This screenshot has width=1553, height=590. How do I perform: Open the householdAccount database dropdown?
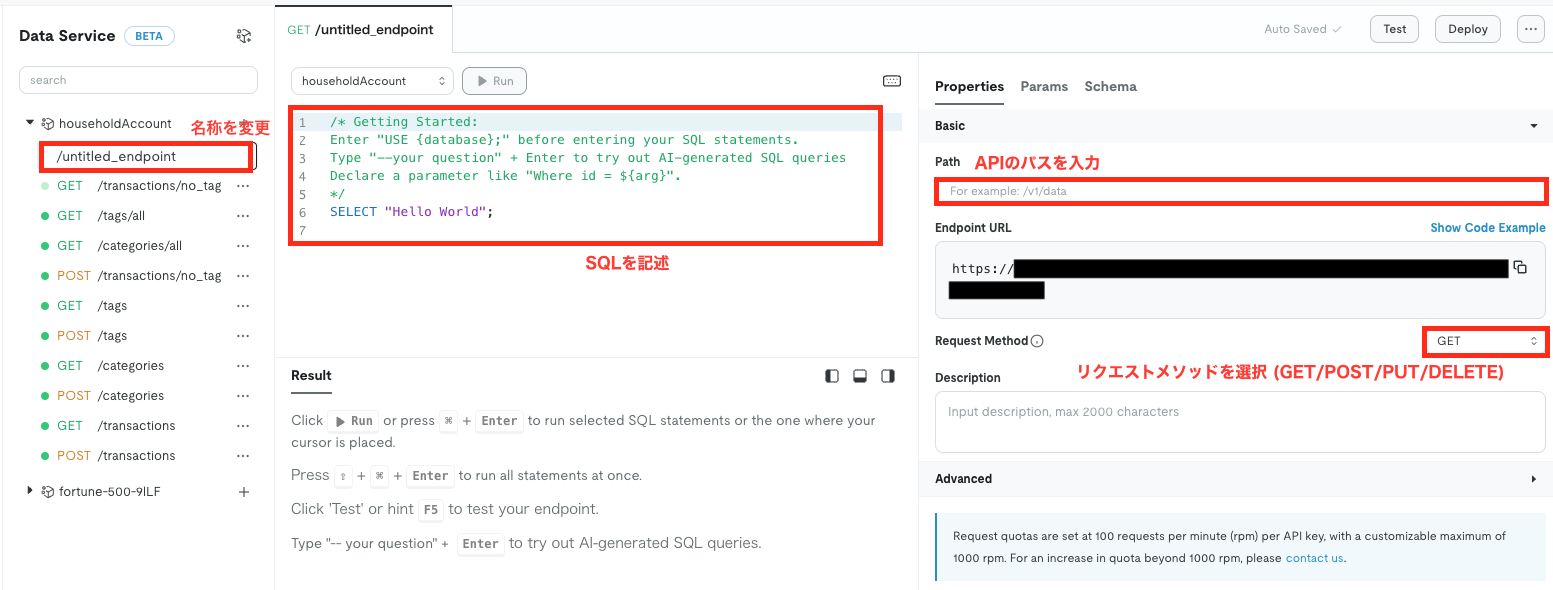pyautogui.click(x=372, y=81)
